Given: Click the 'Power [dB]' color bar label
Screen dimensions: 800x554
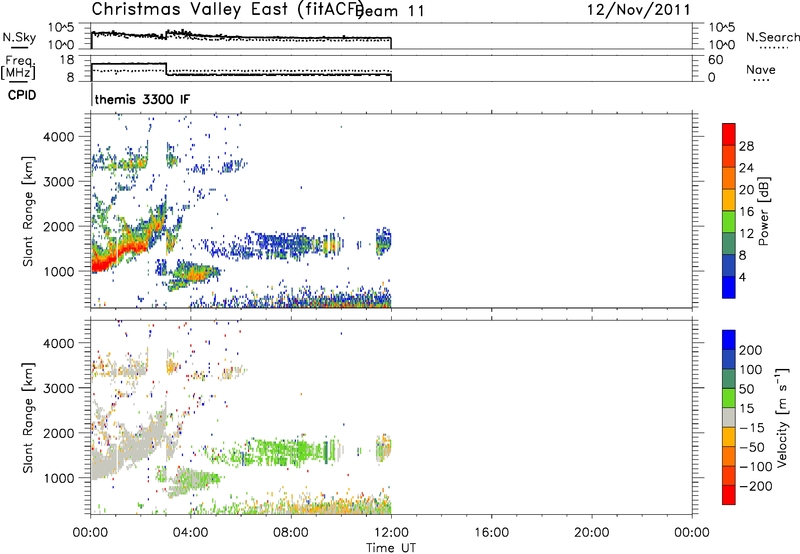Looking at the screenshot, I should 763,211.
